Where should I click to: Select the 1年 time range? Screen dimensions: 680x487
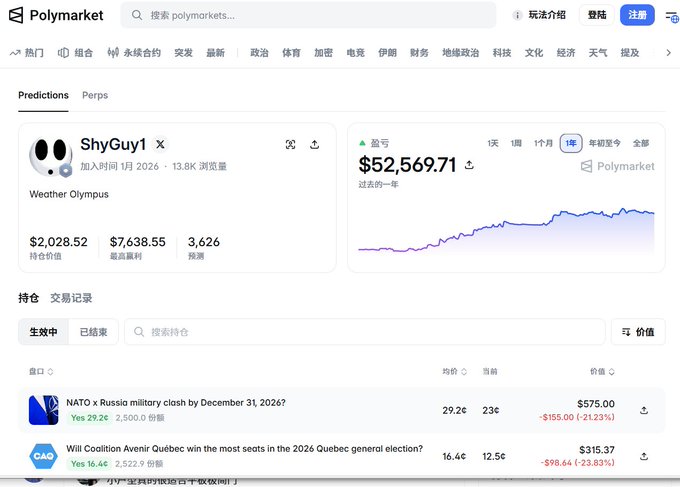pyautogui.click(x=571, y=143)
